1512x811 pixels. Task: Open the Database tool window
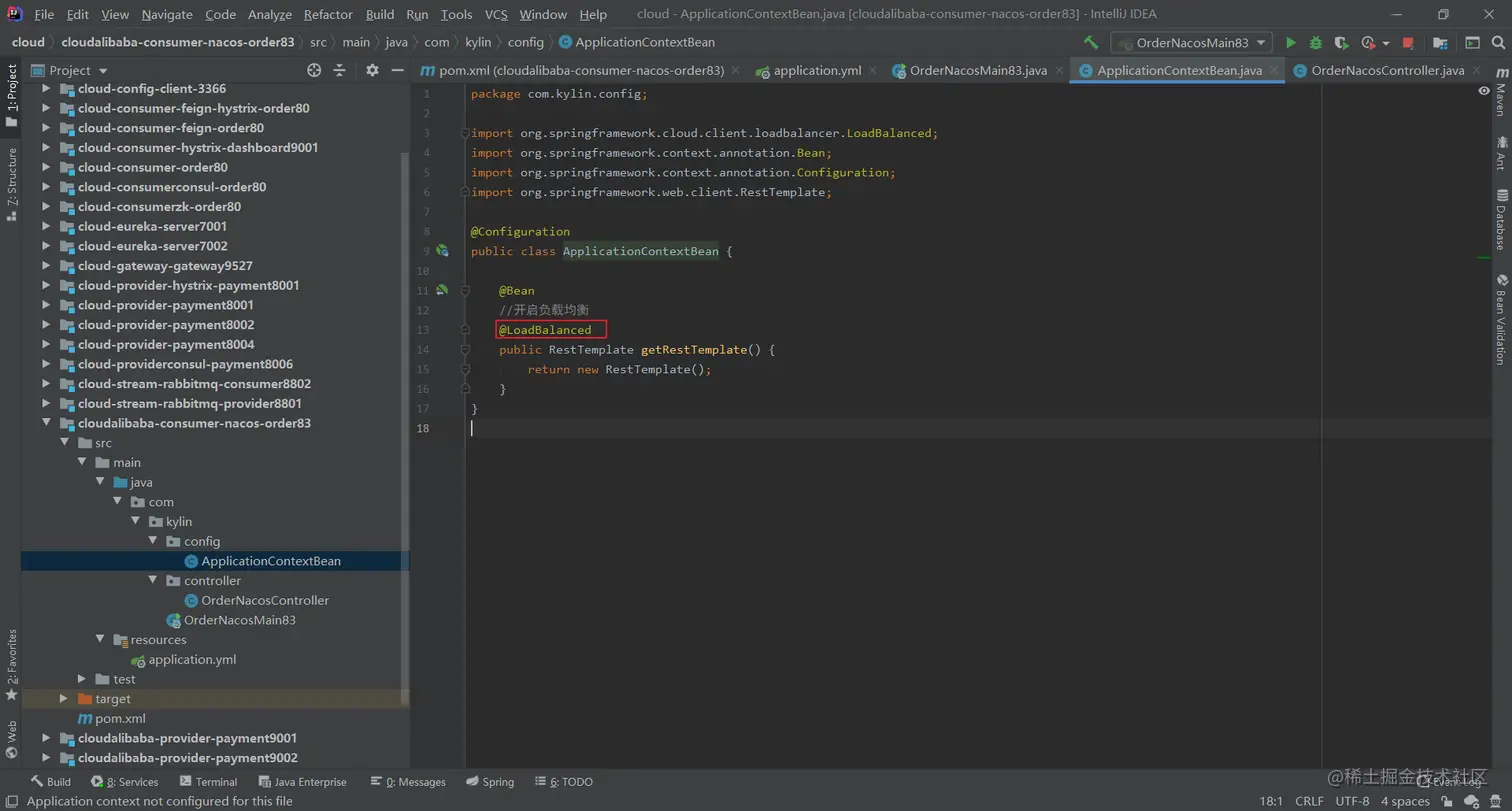(1501, 219)
